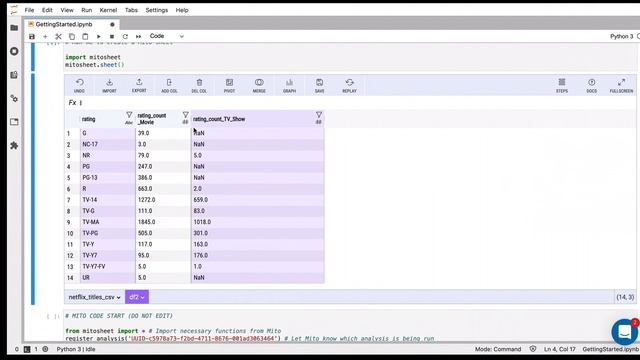Add a column with Add Col
Image resolution: width=640 pixels, height=360 pixels.
(x=169, y=86)
